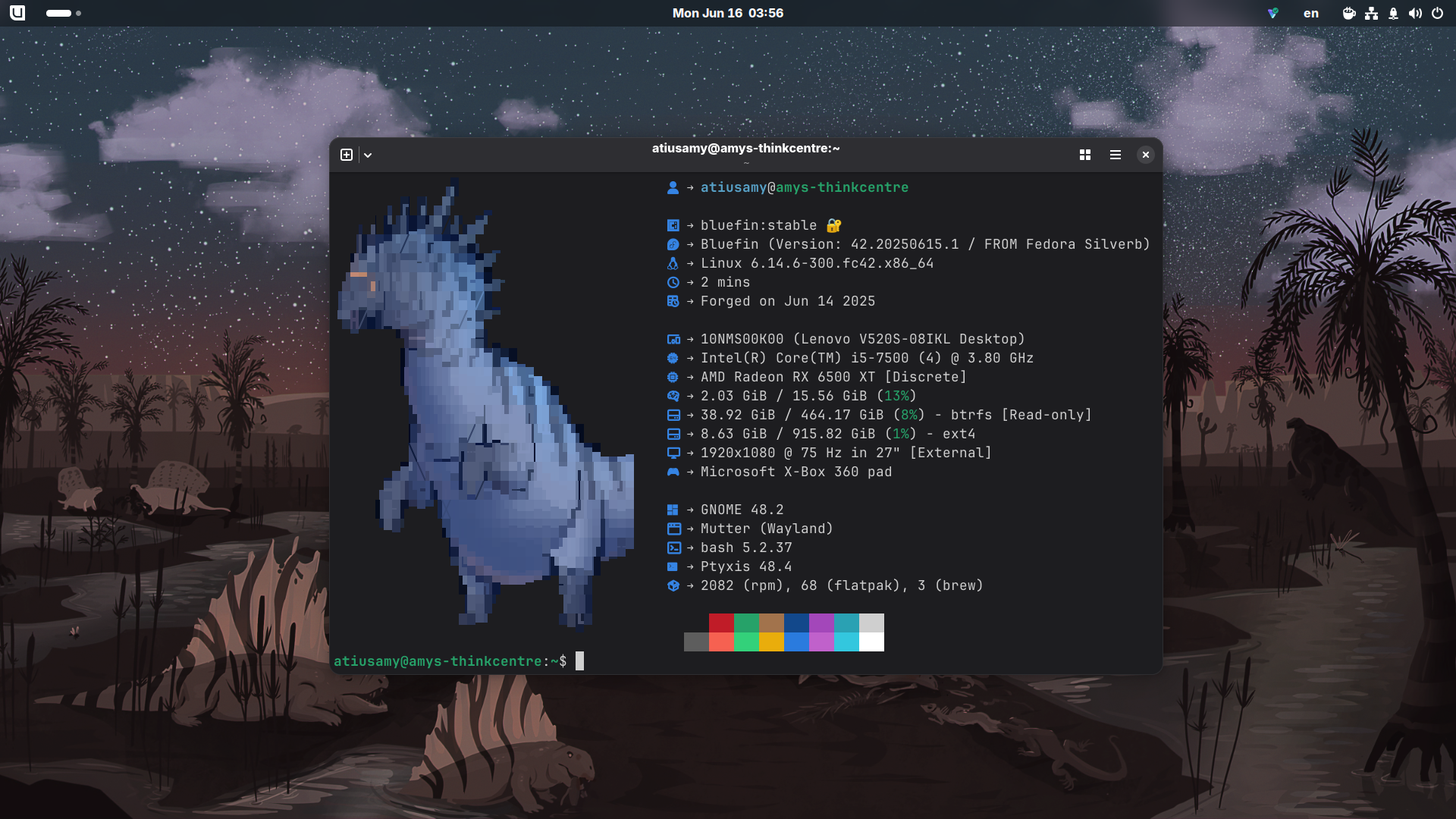Click the 'Forged on Jun 14 2025' text
This screenshot has height=819, width=1456.
pos(788,301)
